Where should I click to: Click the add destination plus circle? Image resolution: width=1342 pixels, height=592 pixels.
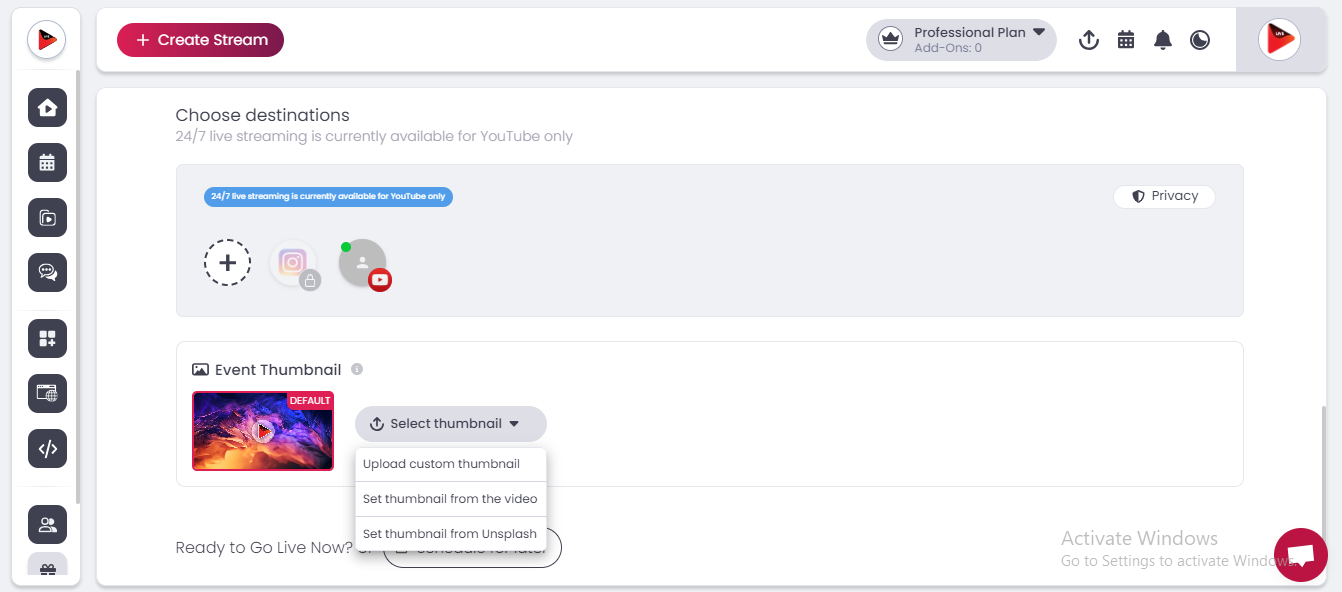(228, 263)
